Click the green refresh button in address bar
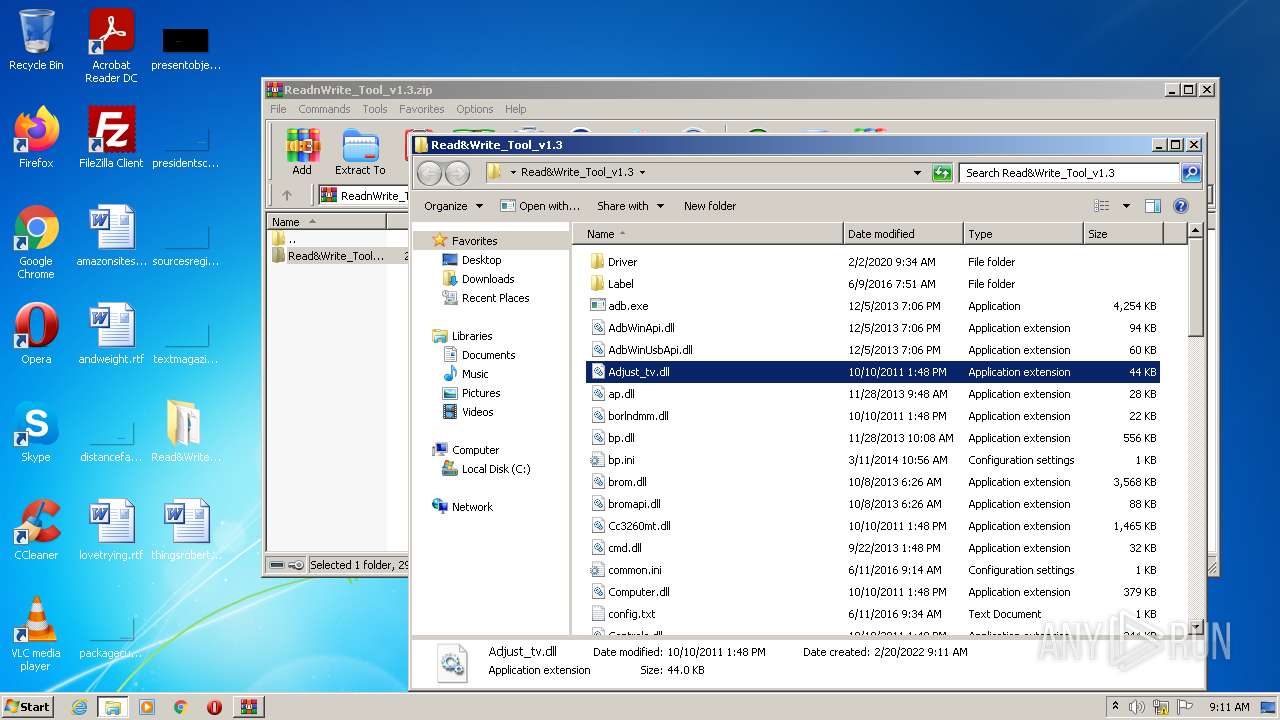The height and width of the screenshot is (720, 1280). (941, 173)
